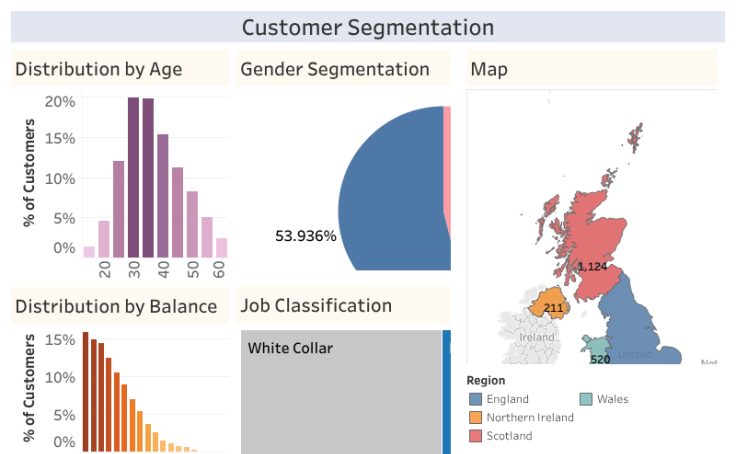Select the Northern Ireland legend swatch

(x=476, y=417)
